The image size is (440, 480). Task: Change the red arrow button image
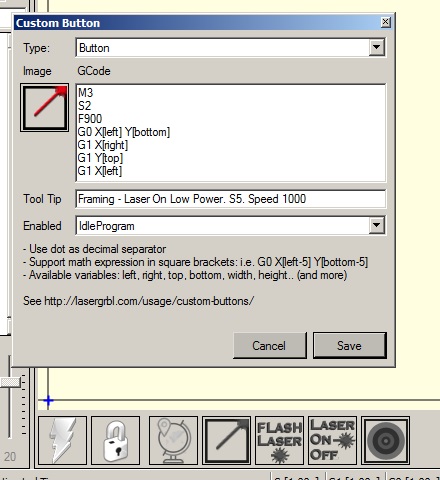[x=45, y=107]
